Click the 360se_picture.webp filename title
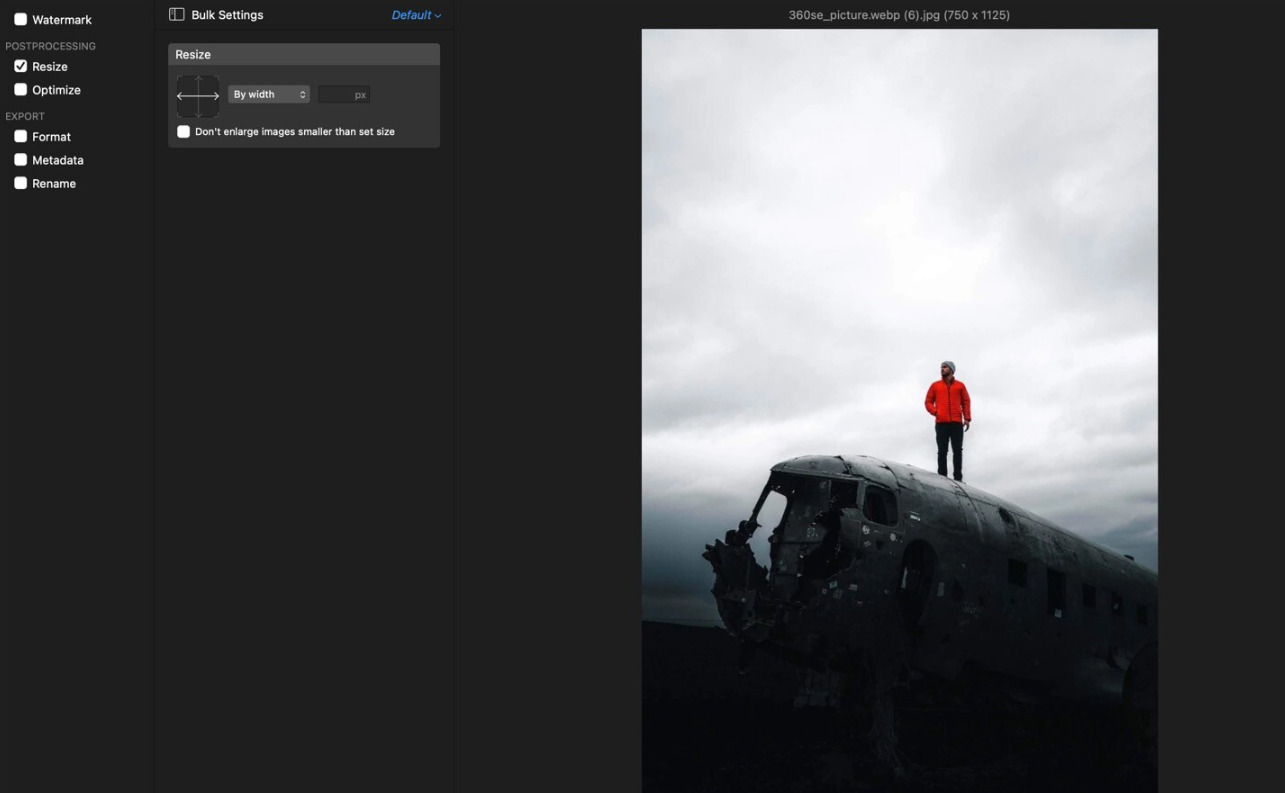 tap(898, 15)
